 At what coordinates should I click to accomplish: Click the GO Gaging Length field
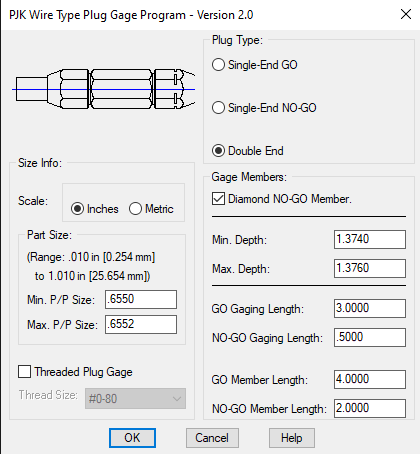(x=370, y=308)
